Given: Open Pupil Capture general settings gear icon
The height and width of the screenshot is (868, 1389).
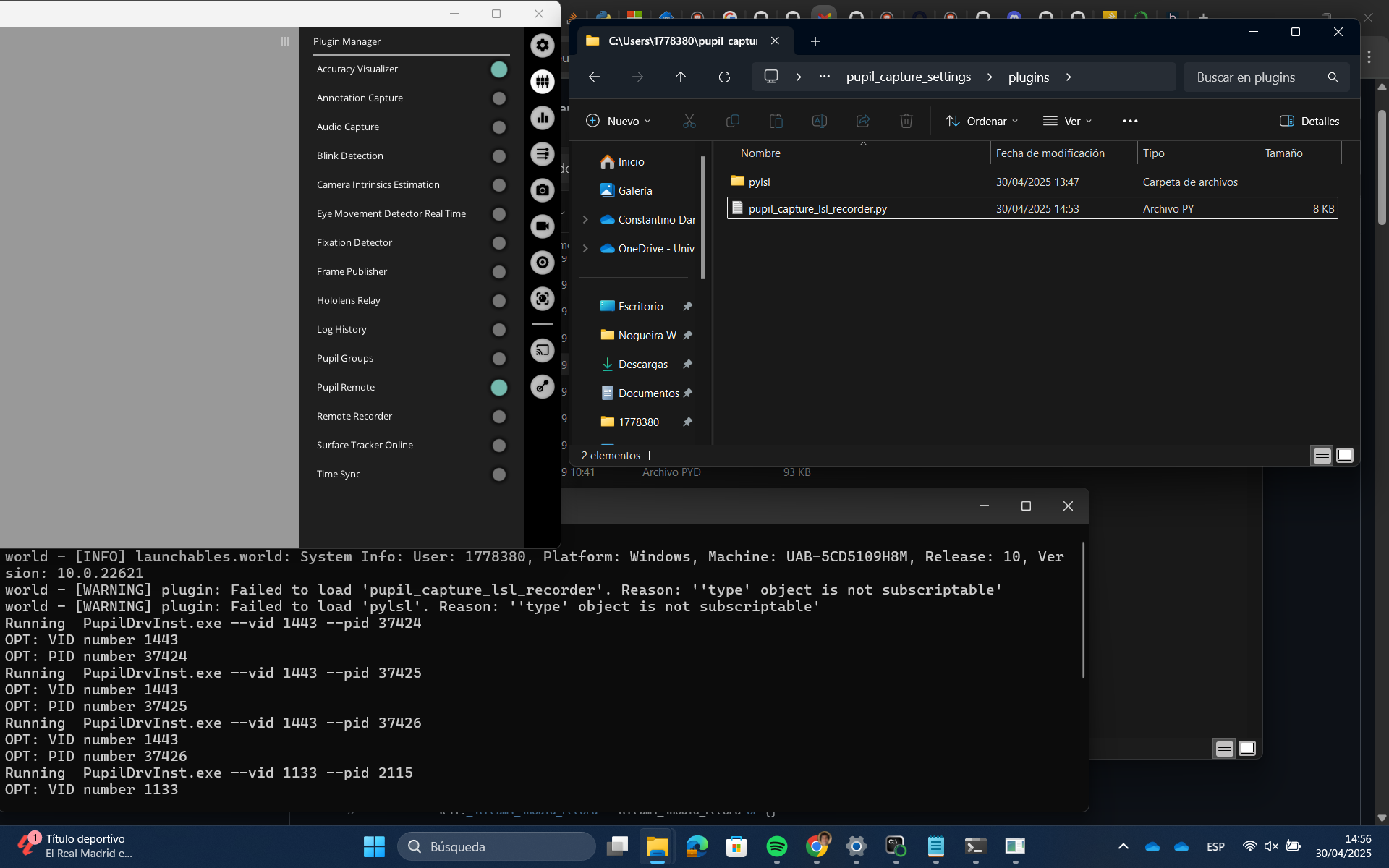Looking at the screenshot, I should 542,46.
